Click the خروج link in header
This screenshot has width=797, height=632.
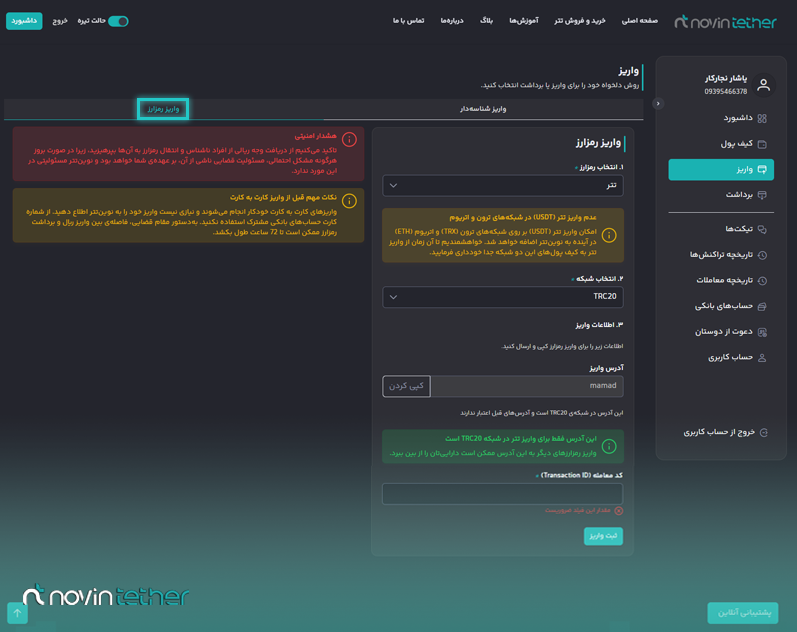point(60,21)
